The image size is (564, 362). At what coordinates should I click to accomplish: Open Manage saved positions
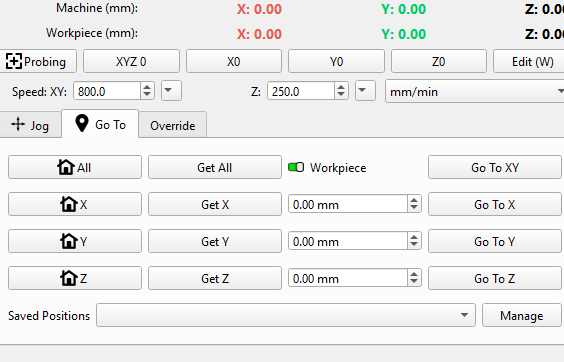coord(522,315)
